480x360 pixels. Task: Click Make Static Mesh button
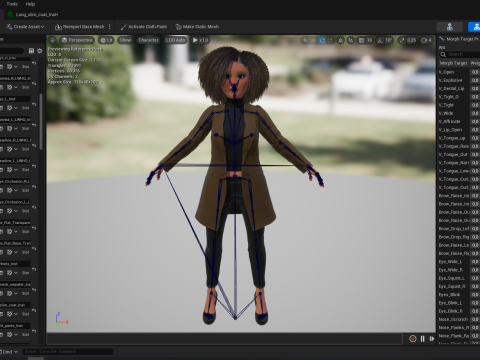click(x=197, y=27)
